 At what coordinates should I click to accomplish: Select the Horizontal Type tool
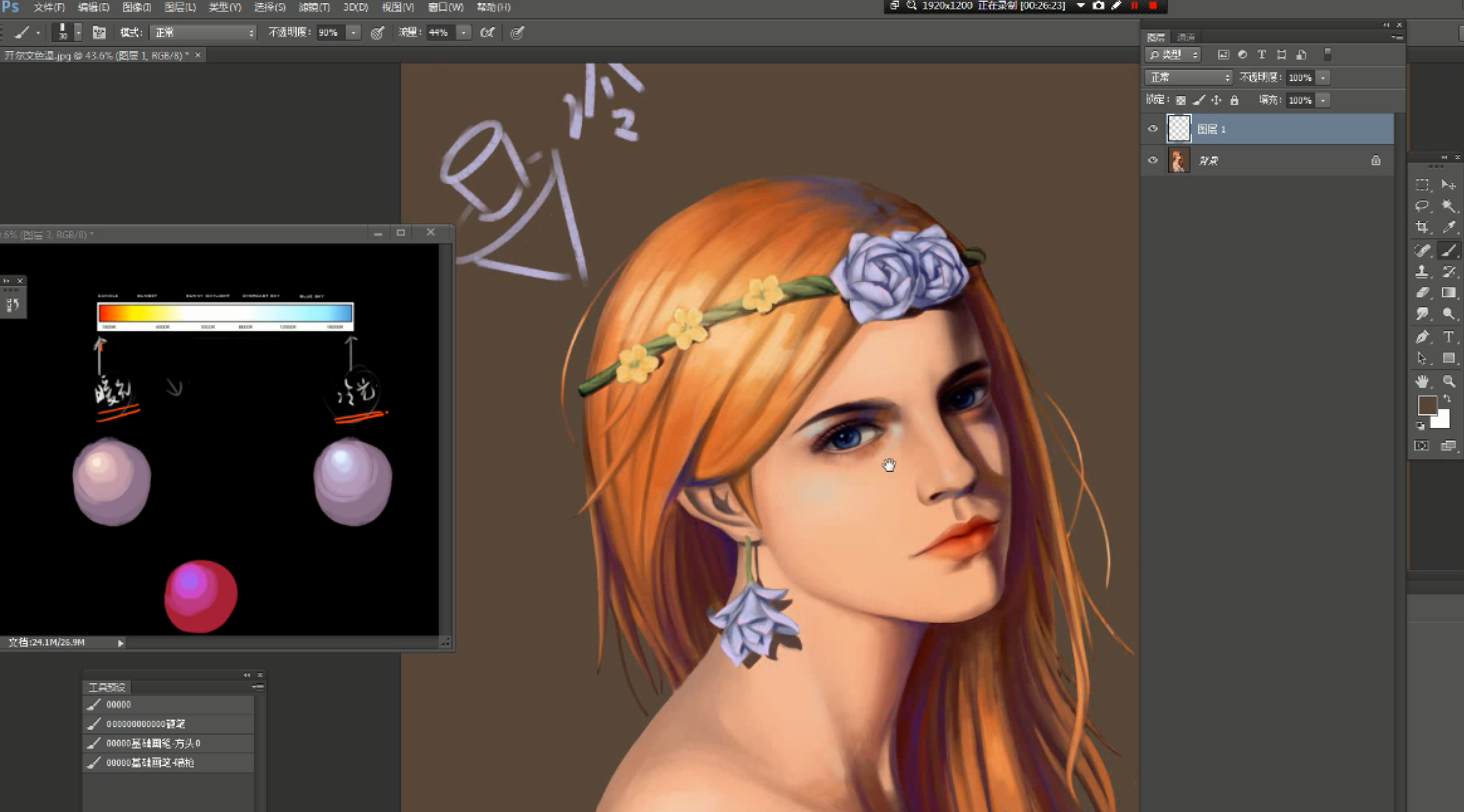[1449, 337]
